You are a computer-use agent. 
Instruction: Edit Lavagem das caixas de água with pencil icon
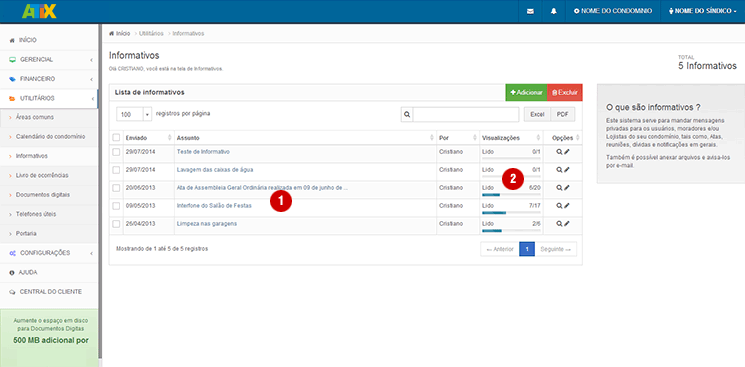[567, 170]
